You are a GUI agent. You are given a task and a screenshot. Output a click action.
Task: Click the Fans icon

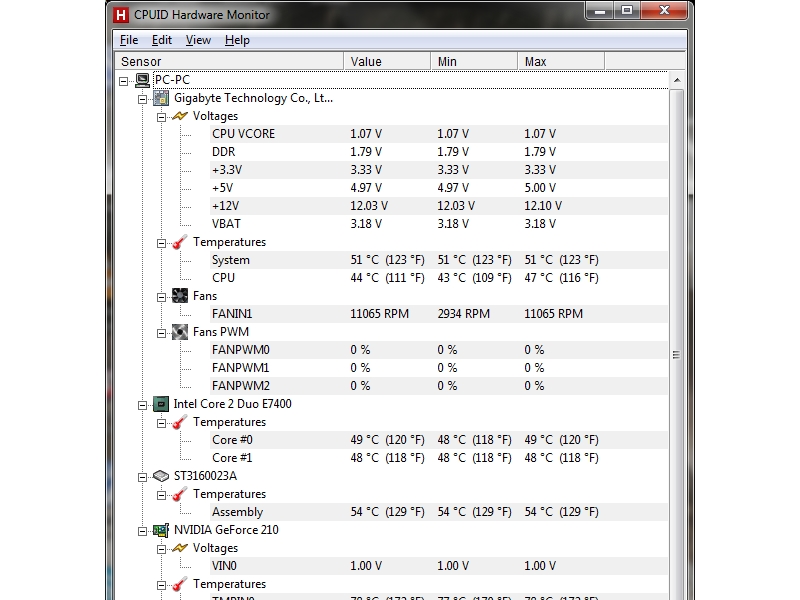coord(180,296)
